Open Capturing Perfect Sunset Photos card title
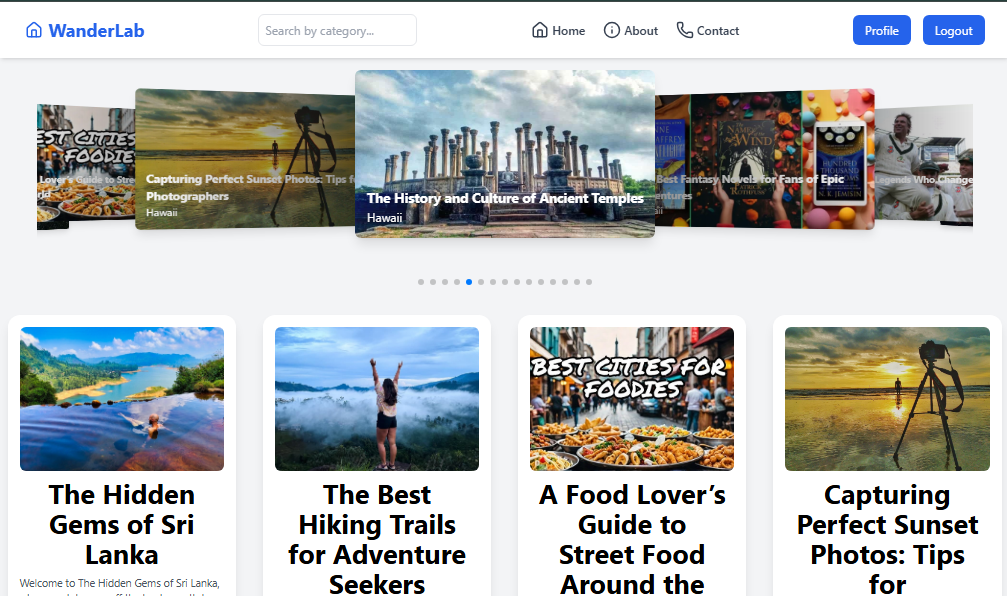 [887, 539]
